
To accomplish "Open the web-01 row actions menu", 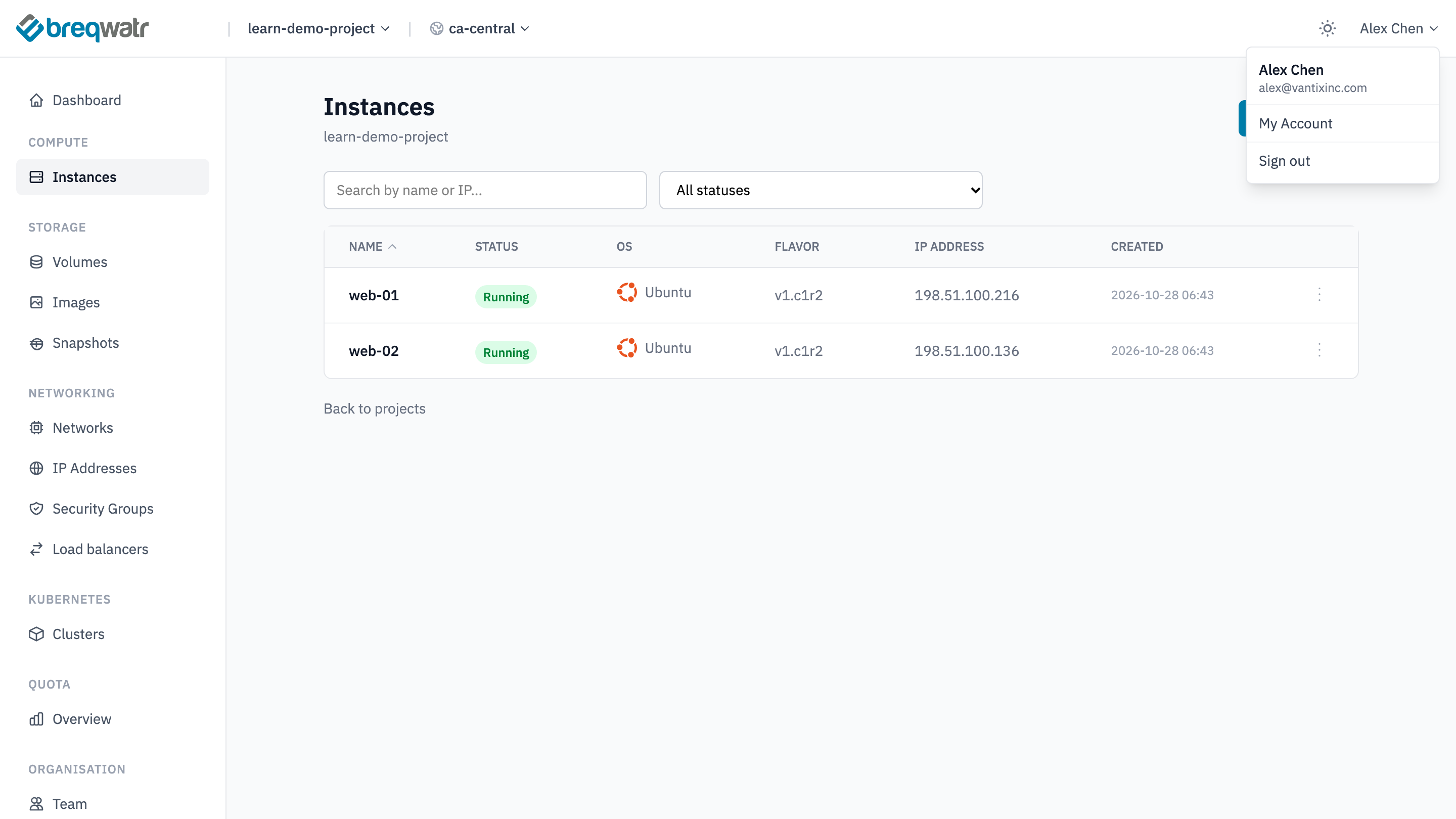I will point(1319,294).
